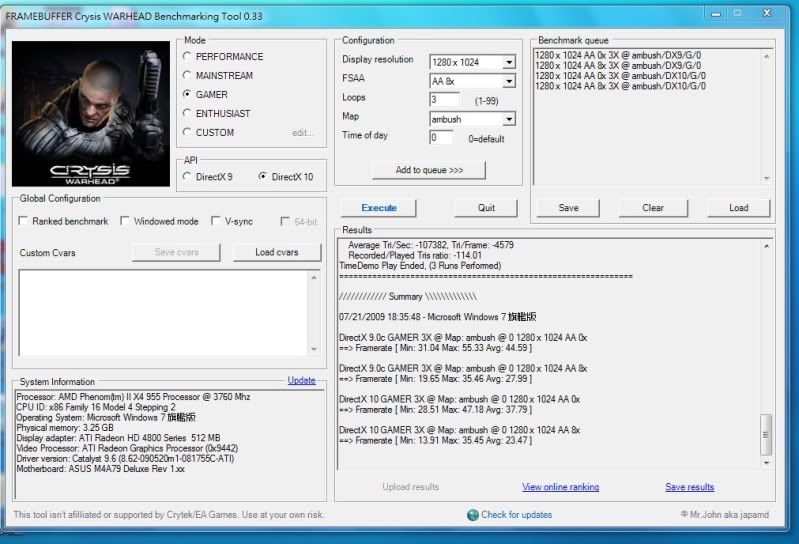Screen dimensions: 799x544
Task: Click result line Avg: 37.79
Action: 436,410
